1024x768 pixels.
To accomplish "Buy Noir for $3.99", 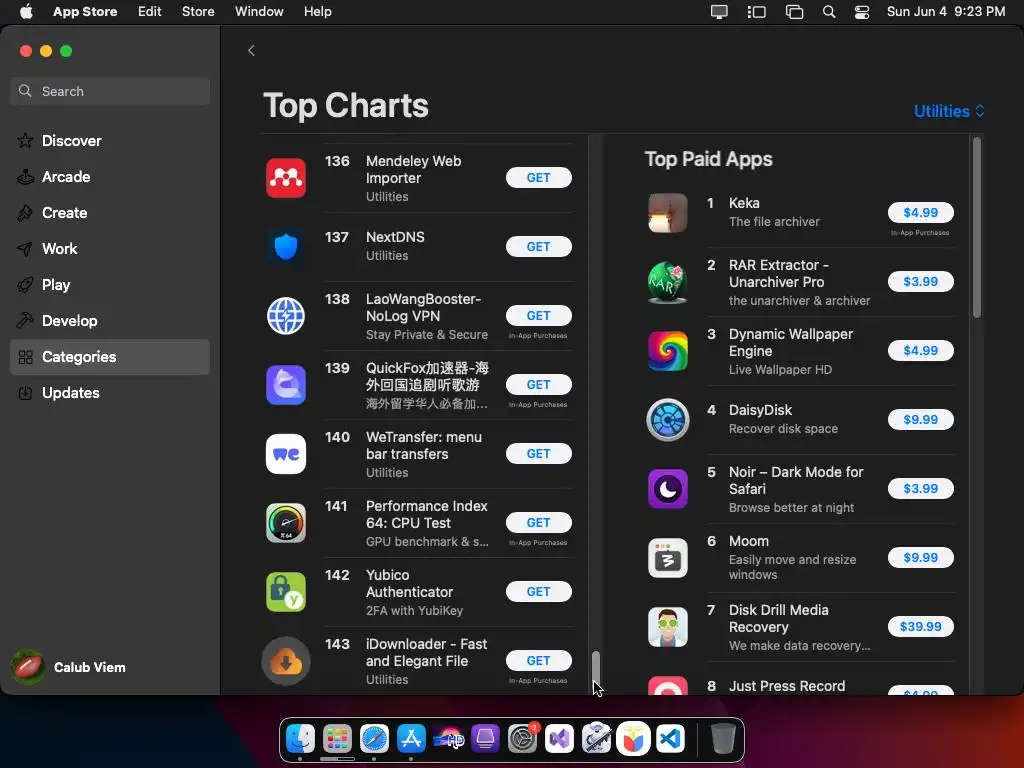I will point(920,488).
